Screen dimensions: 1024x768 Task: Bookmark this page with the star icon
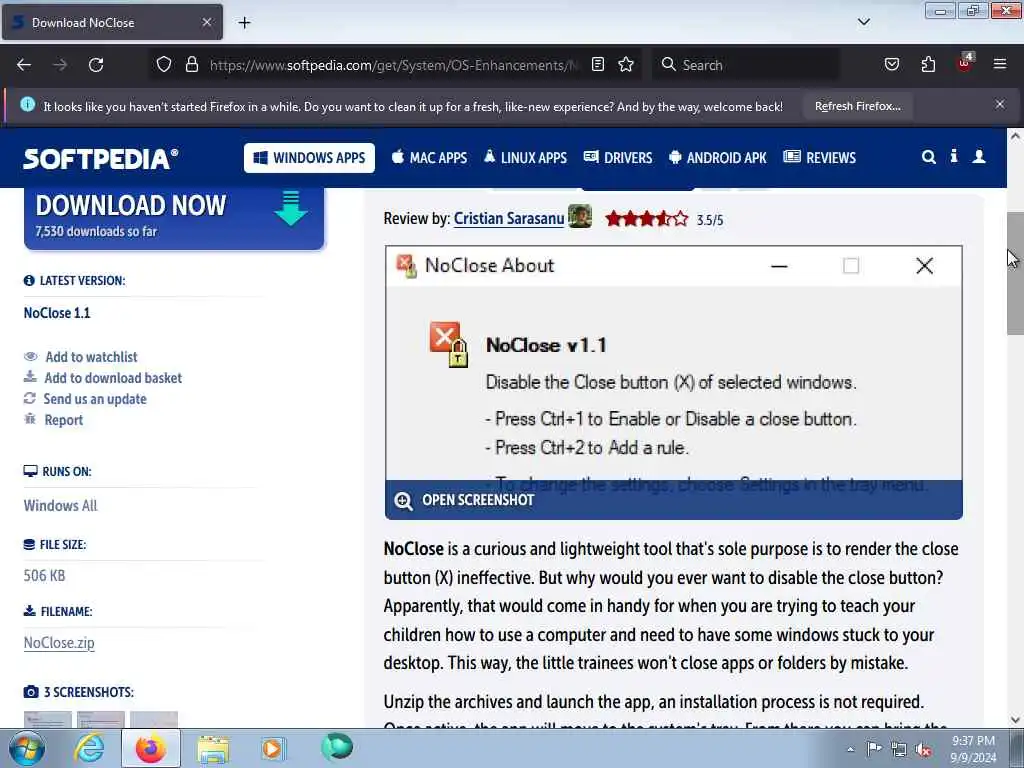[x=626, y=64]
